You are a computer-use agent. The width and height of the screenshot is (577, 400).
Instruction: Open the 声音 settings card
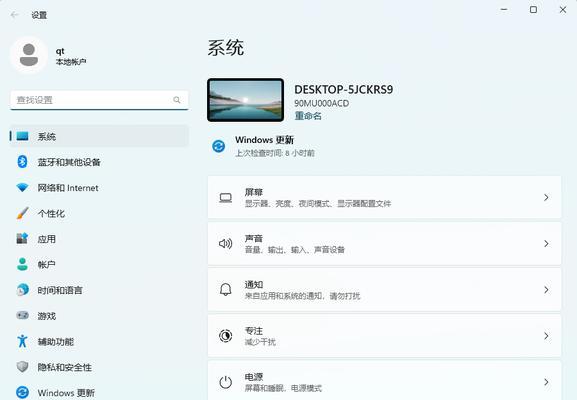tap(385, 244)
